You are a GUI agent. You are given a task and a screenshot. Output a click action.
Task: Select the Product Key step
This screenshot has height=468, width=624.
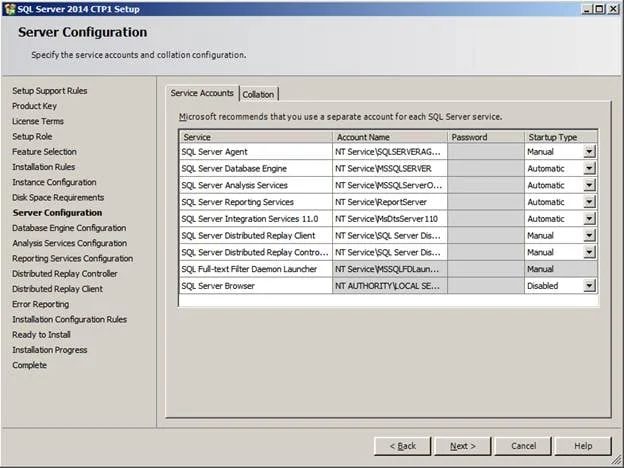(x=34, y=106)
